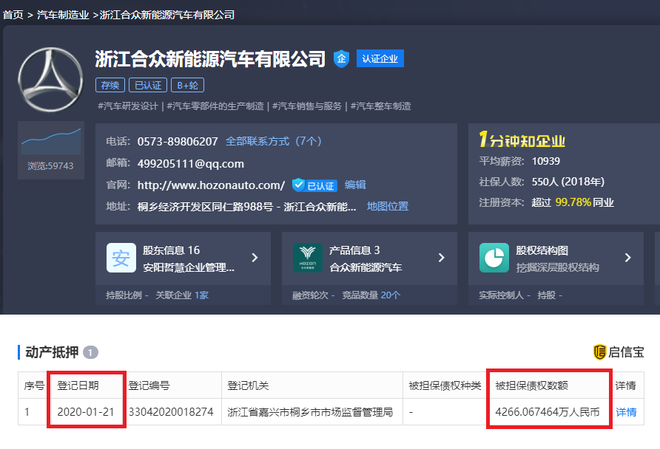660x449 pixels.
Task: Click the 挖掘深层股权结构 text
Action: click(558, 267)
